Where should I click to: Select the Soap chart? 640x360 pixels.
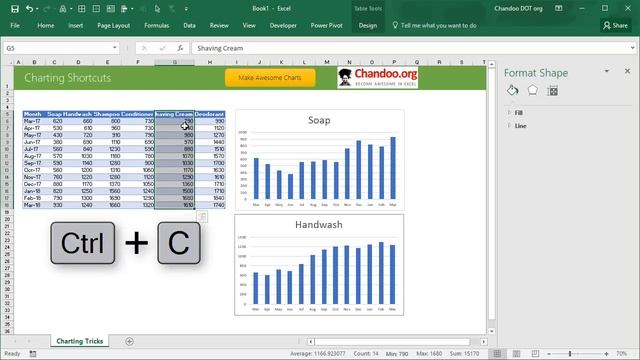coord(320,160)
